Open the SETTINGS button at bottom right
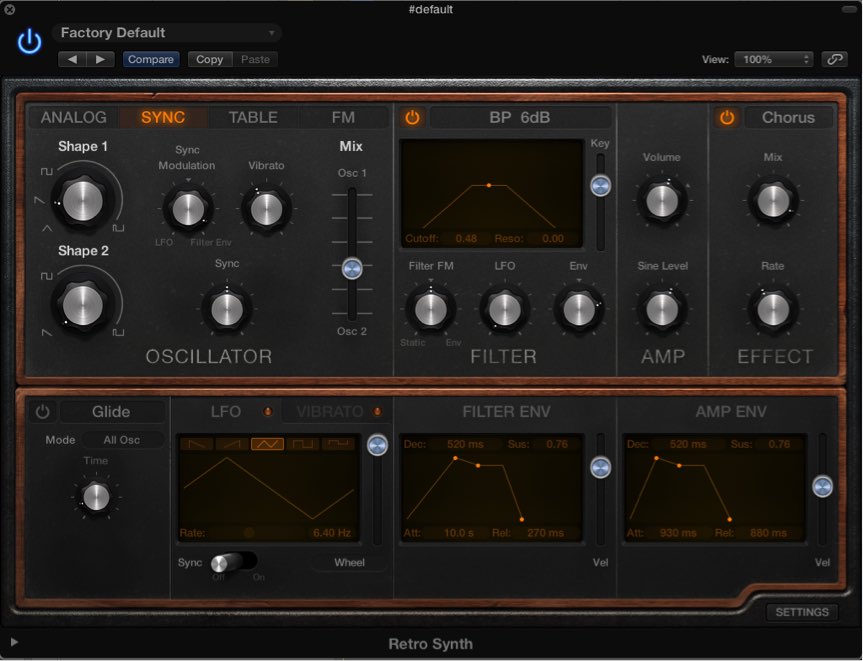This screenshot has width=863, height=661. tap(801, 612)
